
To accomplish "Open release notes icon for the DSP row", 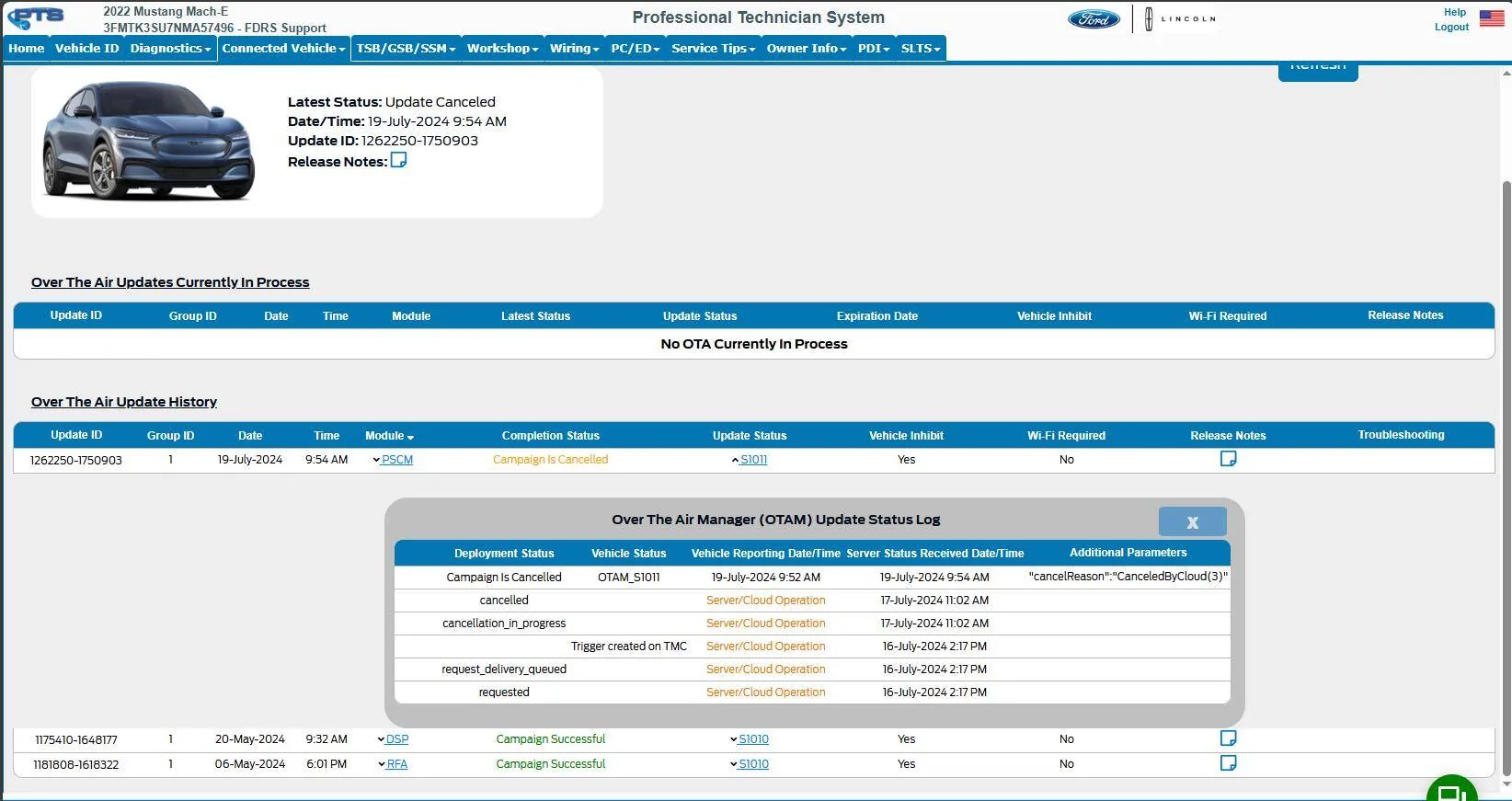I will tap(1228, 738).
